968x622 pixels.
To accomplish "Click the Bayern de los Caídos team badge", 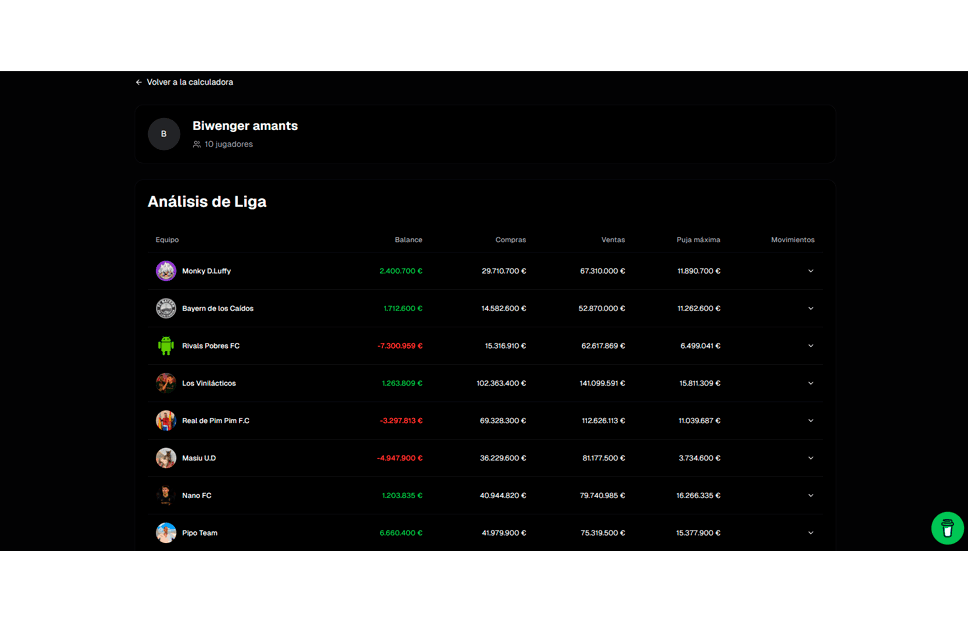I will (166, 308).
